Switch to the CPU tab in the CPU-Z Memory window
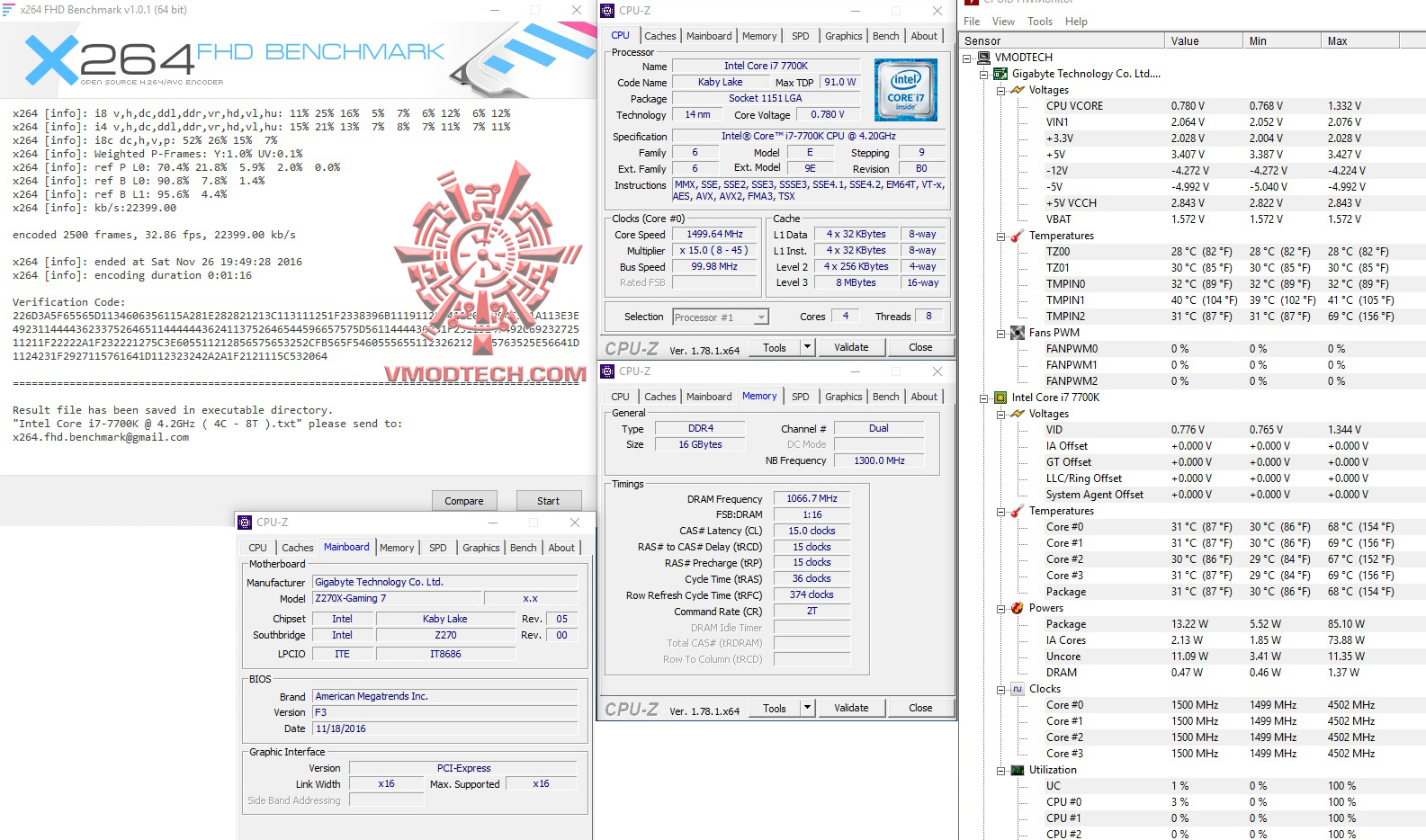1426x840 pixels. tap(621, 397)
